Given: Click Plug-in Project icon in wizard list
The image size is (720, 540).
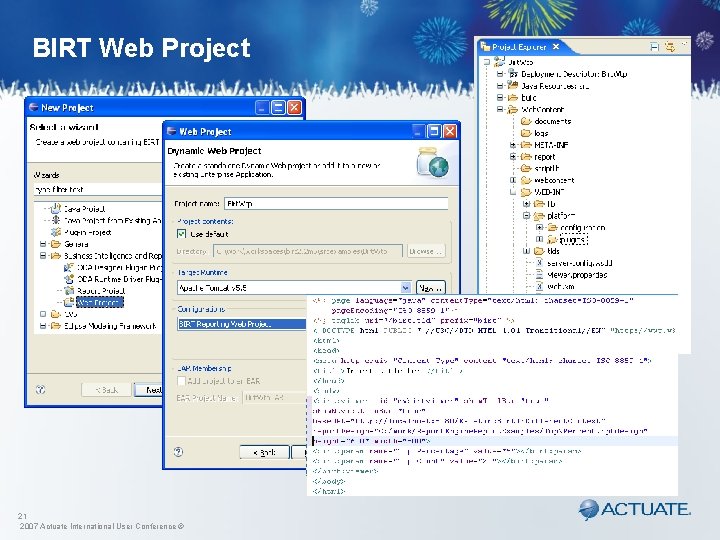Looking at the screenshot, I should coord(56,232).
